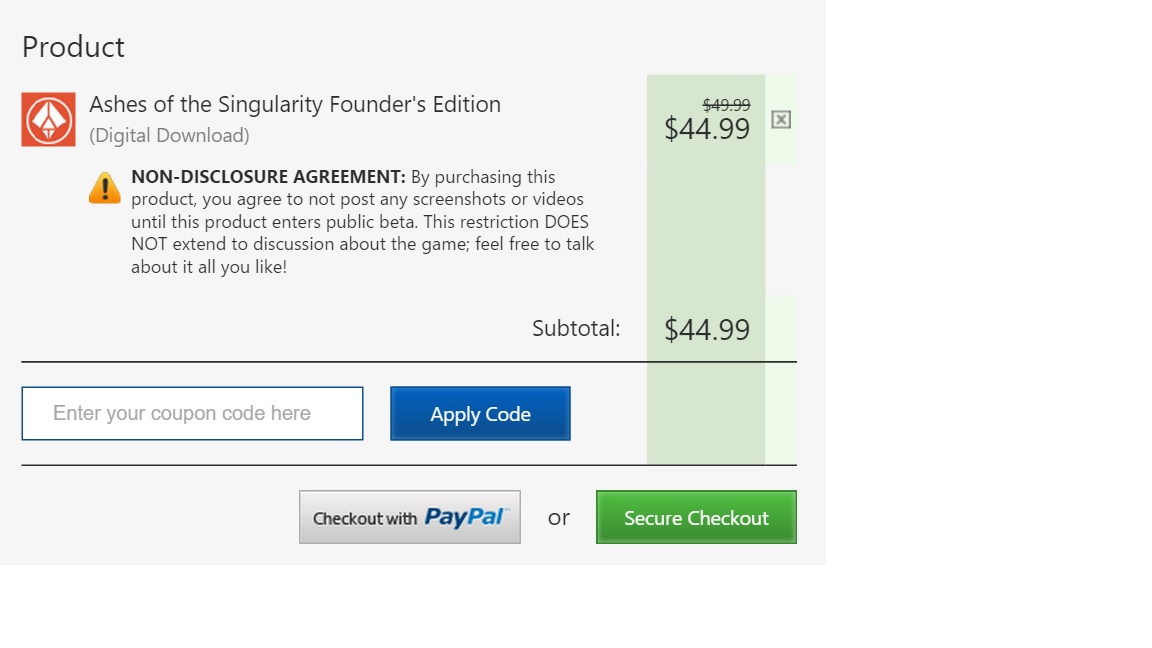Proceed with the green Secure Checkout button
This screenshot has width=1152, height=648.
[x=696, y=518]
